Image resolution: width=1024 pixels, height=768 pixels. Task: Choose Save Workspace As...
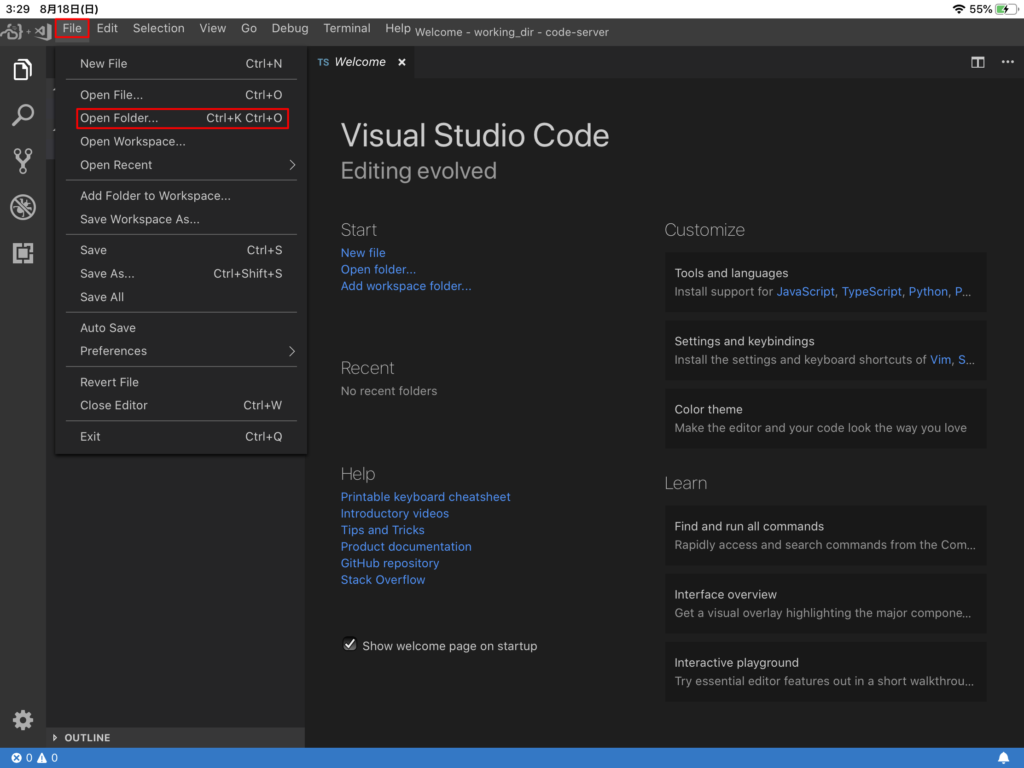182,219
